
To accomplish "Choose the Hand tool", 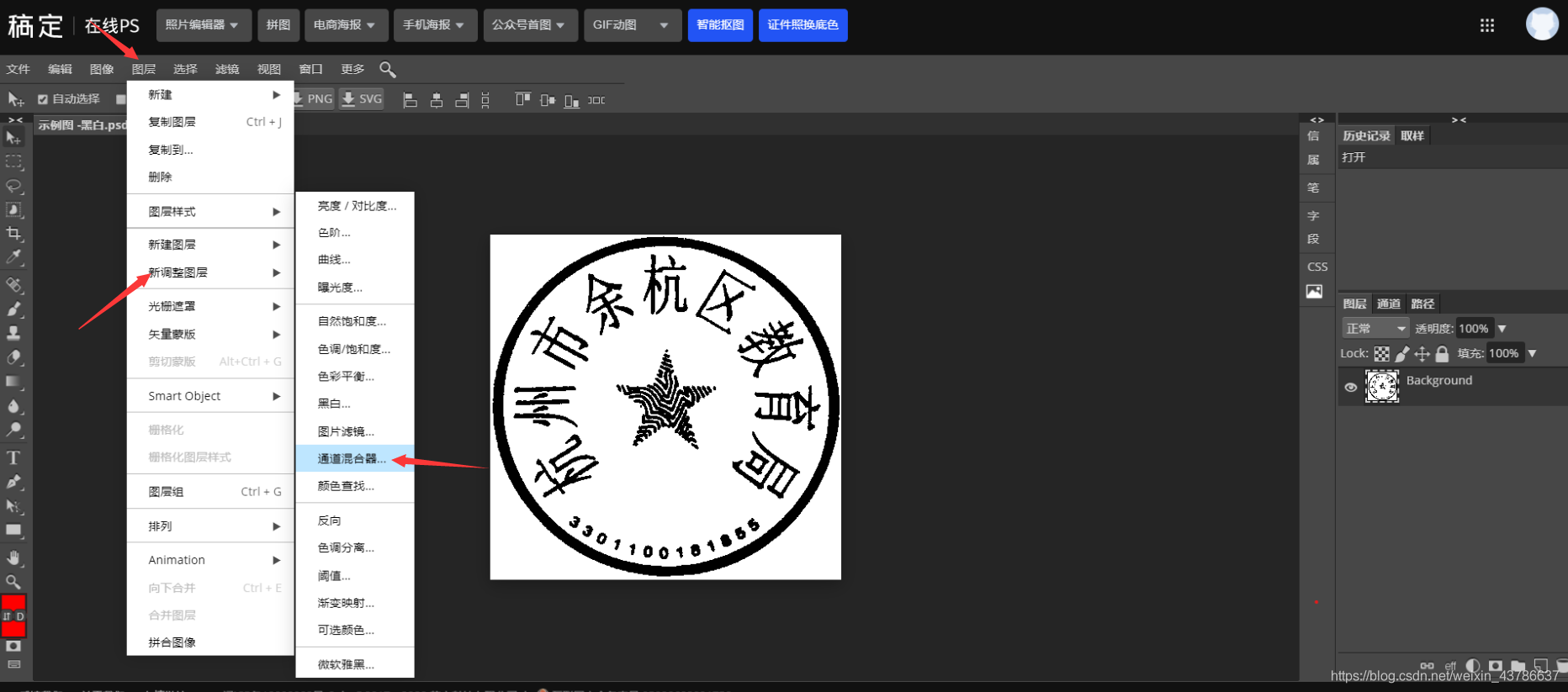I will (13, 557).
